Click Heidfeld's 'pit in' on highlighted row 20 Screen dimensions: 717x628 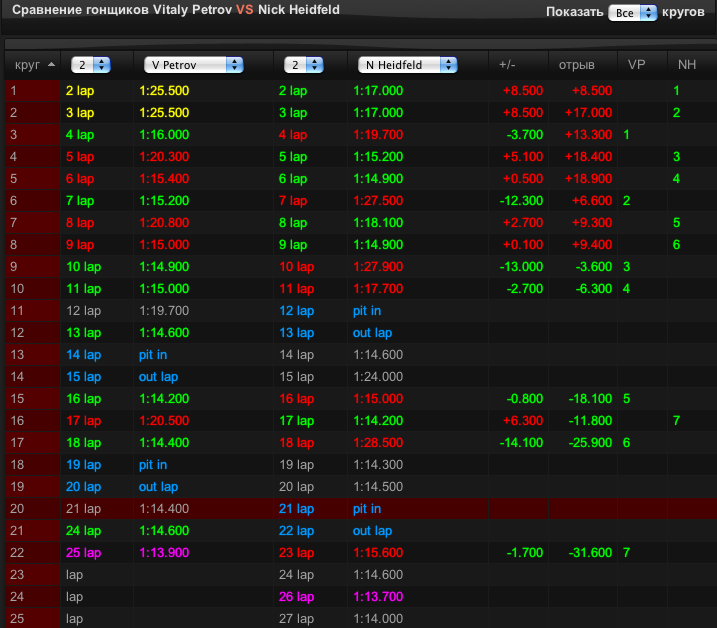[x=367, y=509]
